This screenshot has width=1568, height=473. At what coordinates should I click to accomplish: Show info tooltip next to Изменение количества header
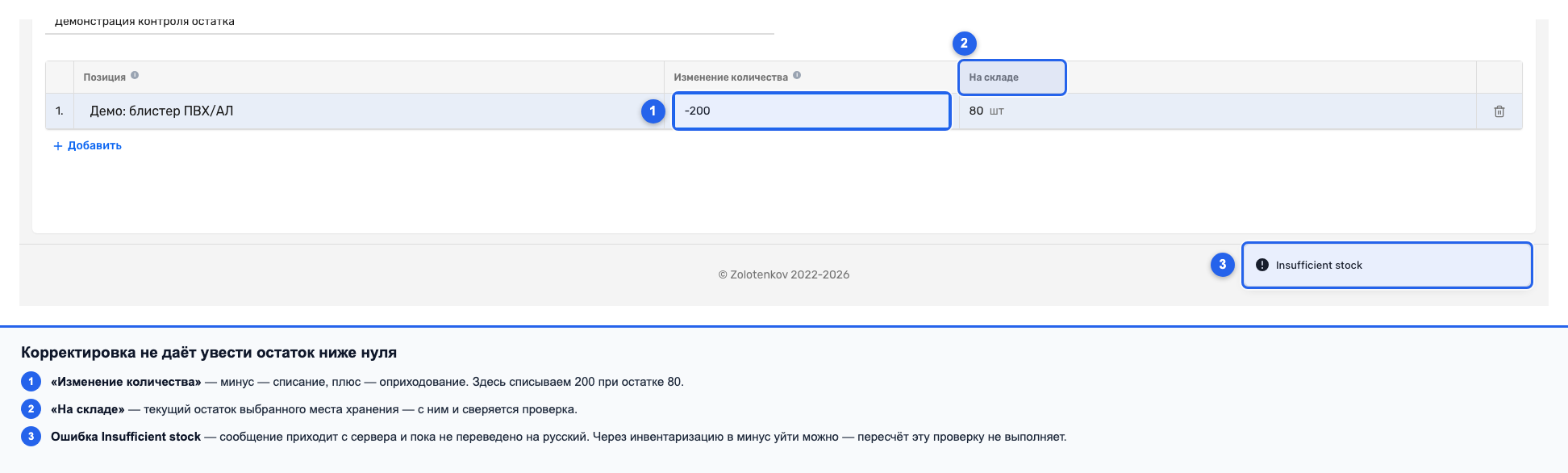797,75
